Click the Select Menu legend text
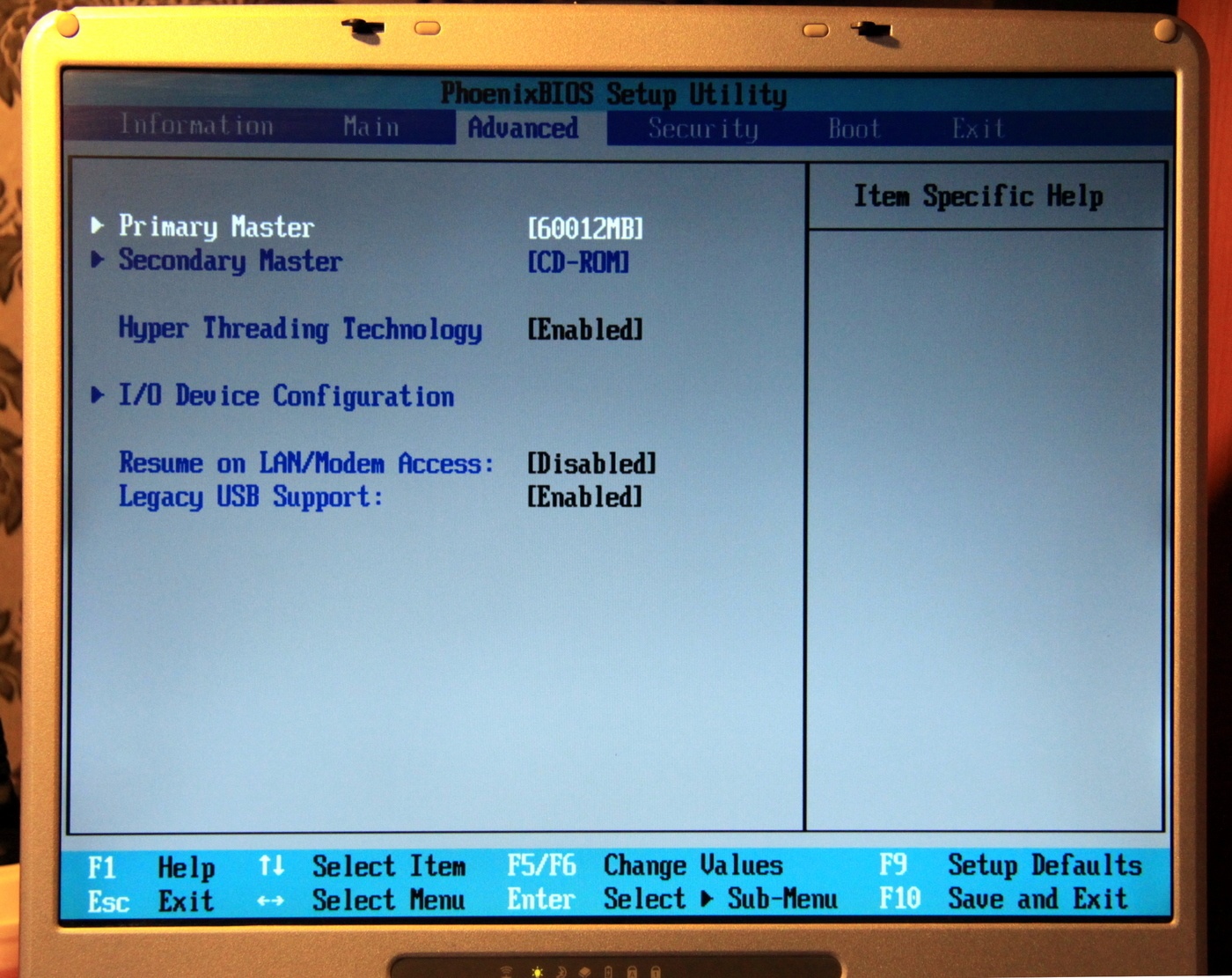 (x=389, y=901)
